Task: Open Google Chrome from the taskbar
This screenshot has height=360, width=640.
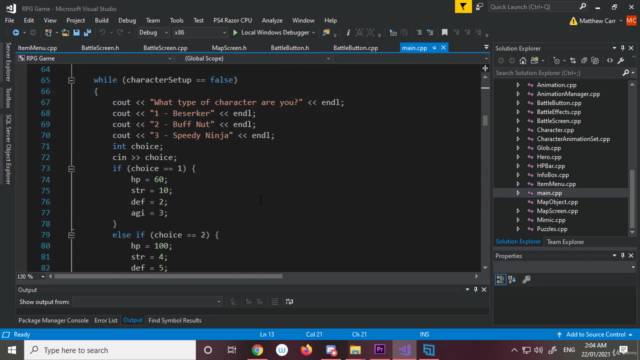Action: coord(257,350)
